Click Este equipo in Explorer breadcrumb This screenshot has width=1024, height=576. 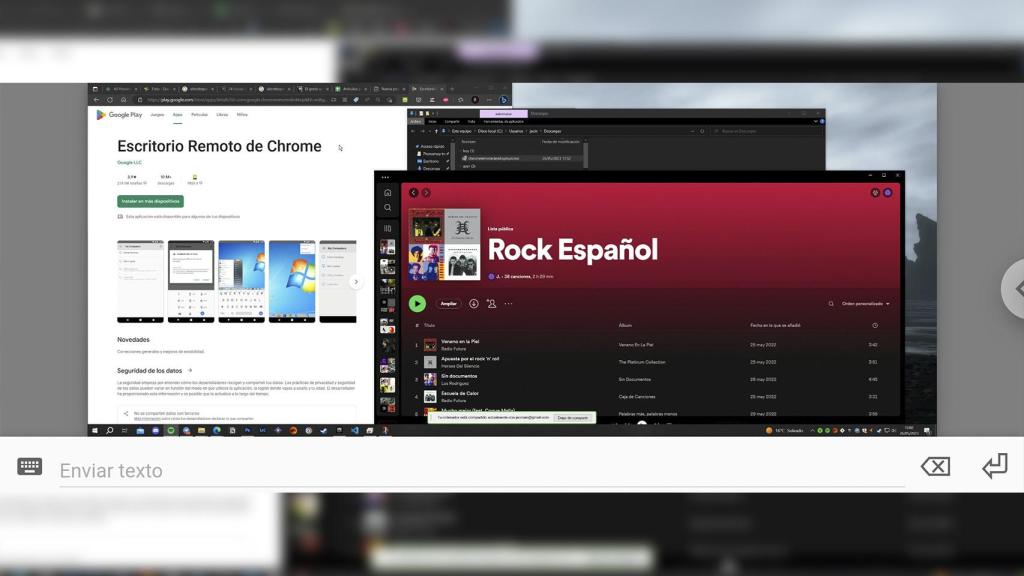pyautogui.click(x=462, y=131)
